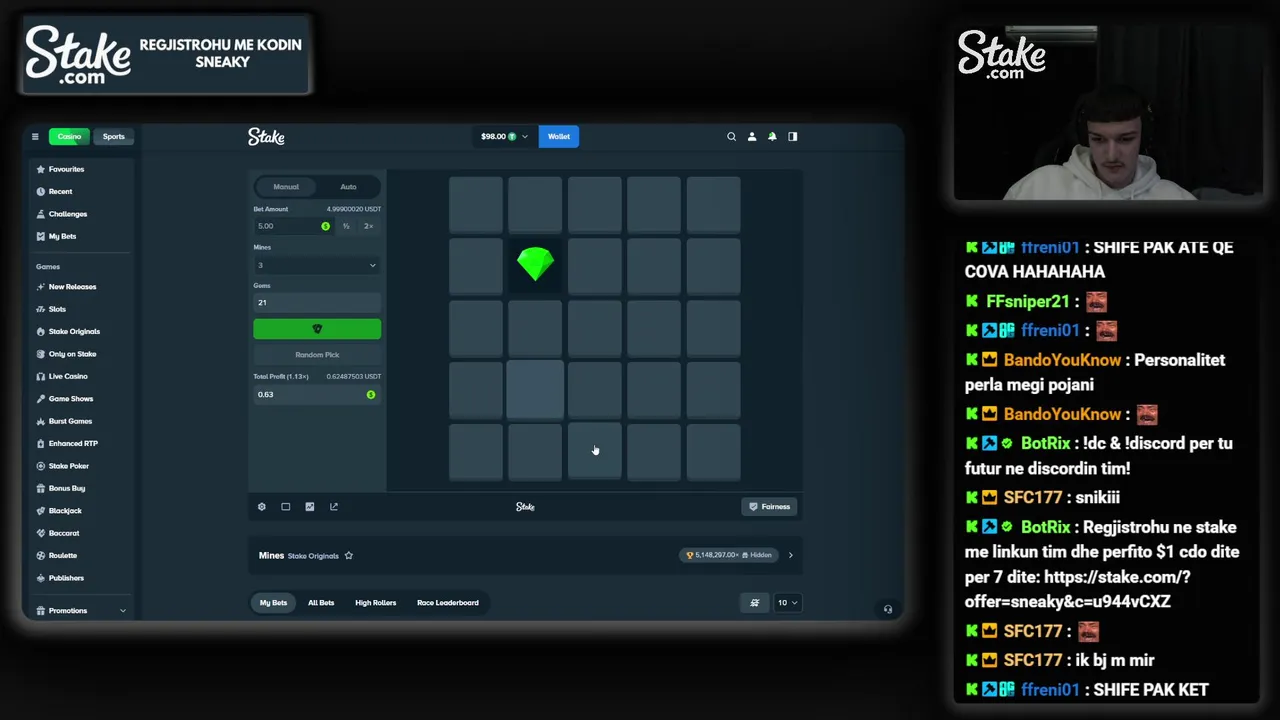Image resolution: width=1280 pixels, height=720 pixels.
Task: Toggle theatre mode rectangle icon
Action: [x=286, y=507]
